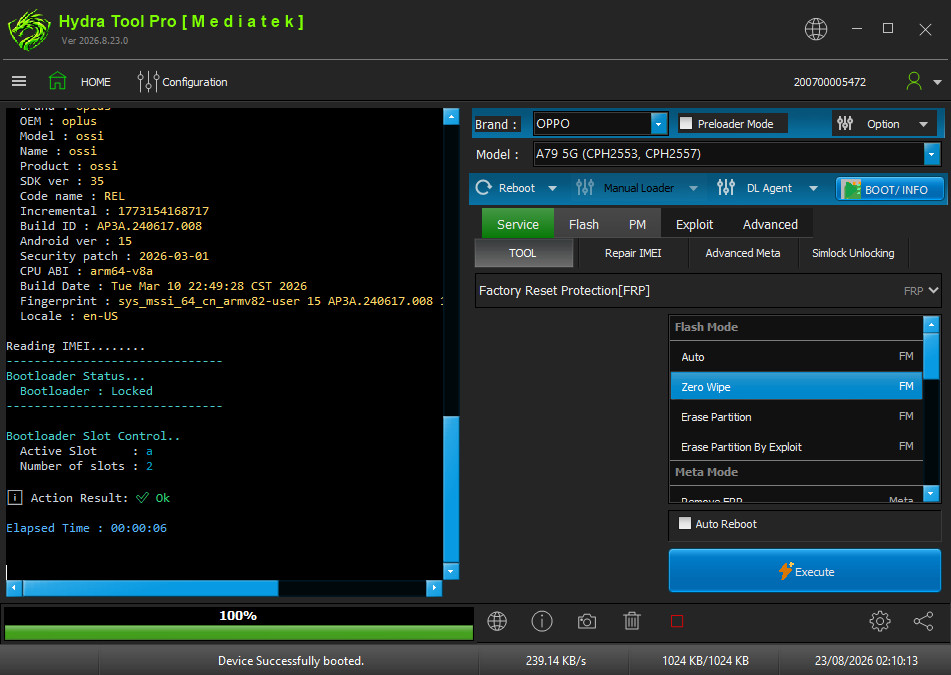Viewport: 951px width, 675px height.
Task: Open the Advanced Meta sub-tab
Action: pos(742,253)
